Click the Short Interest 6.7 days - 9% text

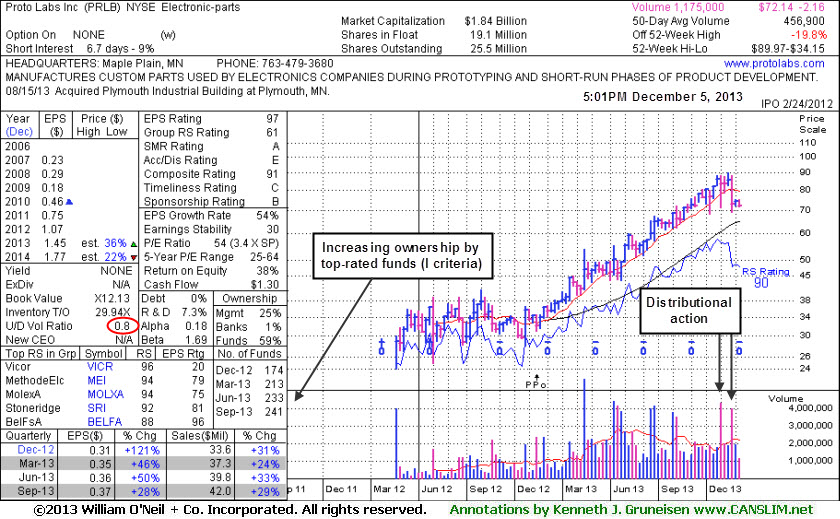click(80, 49)
